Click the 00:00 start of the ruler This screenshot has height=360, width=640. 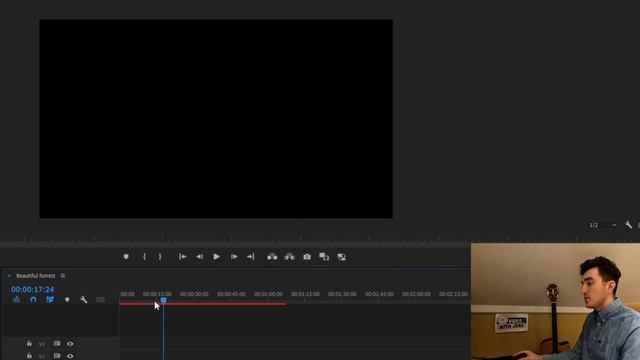pyautogui.click(x=127, y=294)
